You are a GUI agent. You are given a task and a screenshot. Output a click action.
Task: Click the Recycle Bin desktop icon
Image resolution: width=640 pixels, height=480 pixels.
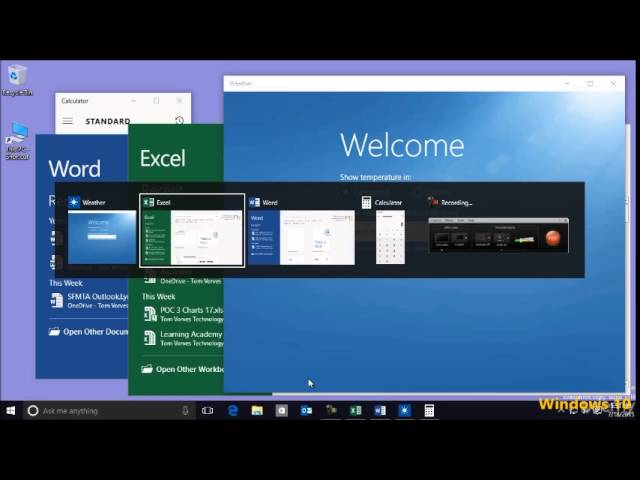[17, 80]
